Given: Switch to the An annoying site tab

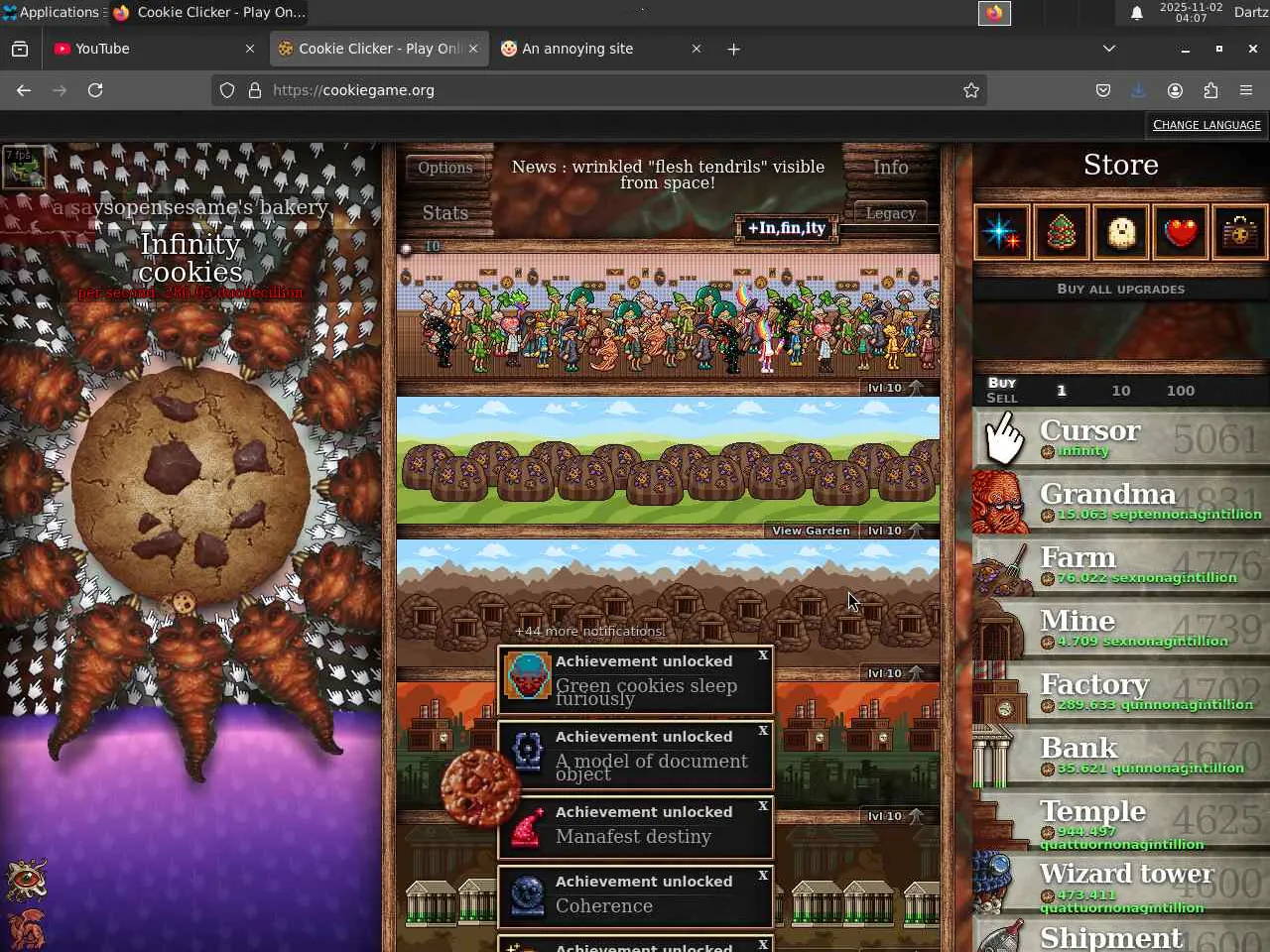Looking at the screenshot, I should coord(601,49).
